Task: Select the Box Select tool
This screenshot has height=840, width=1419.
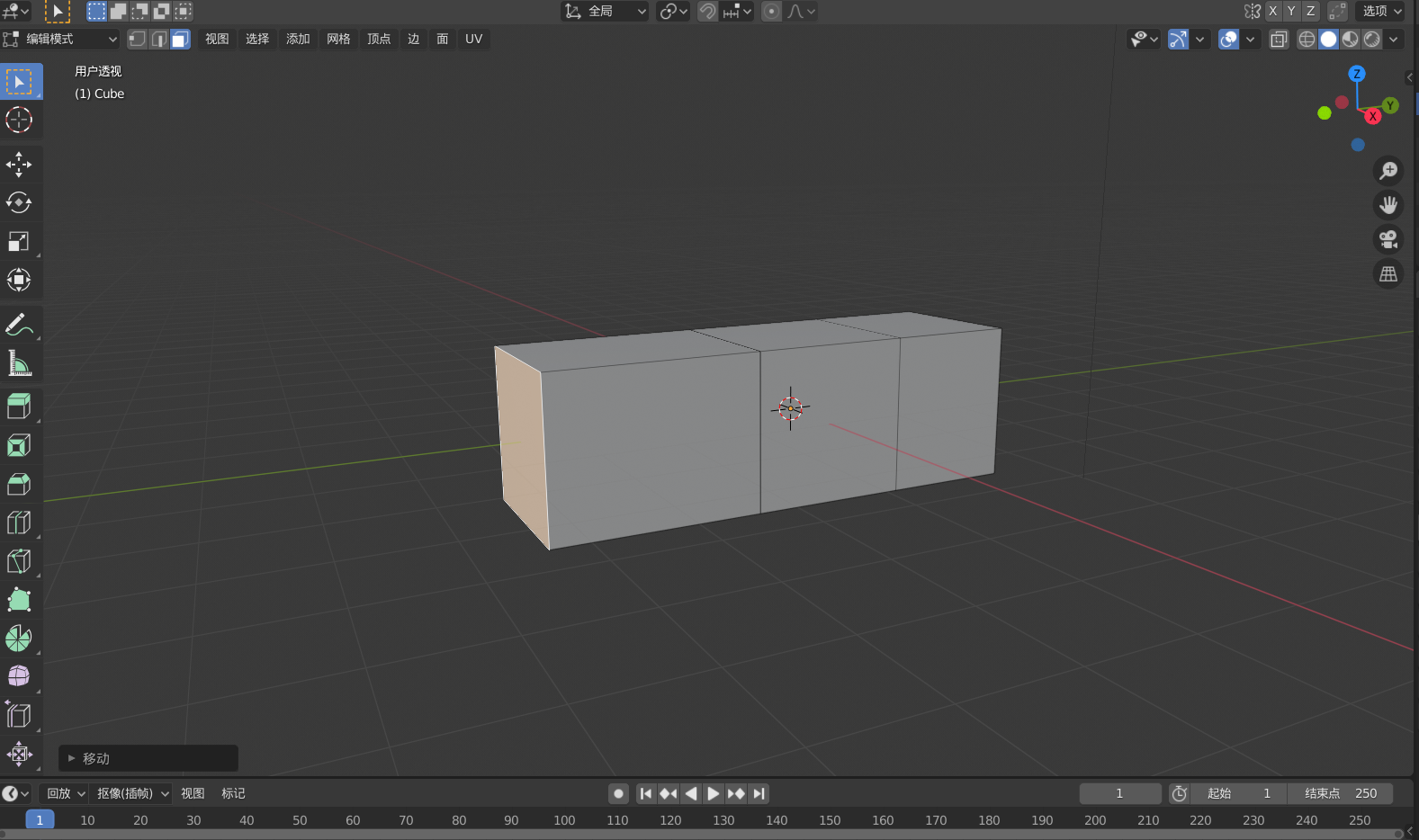Action: tap(20, 82)
